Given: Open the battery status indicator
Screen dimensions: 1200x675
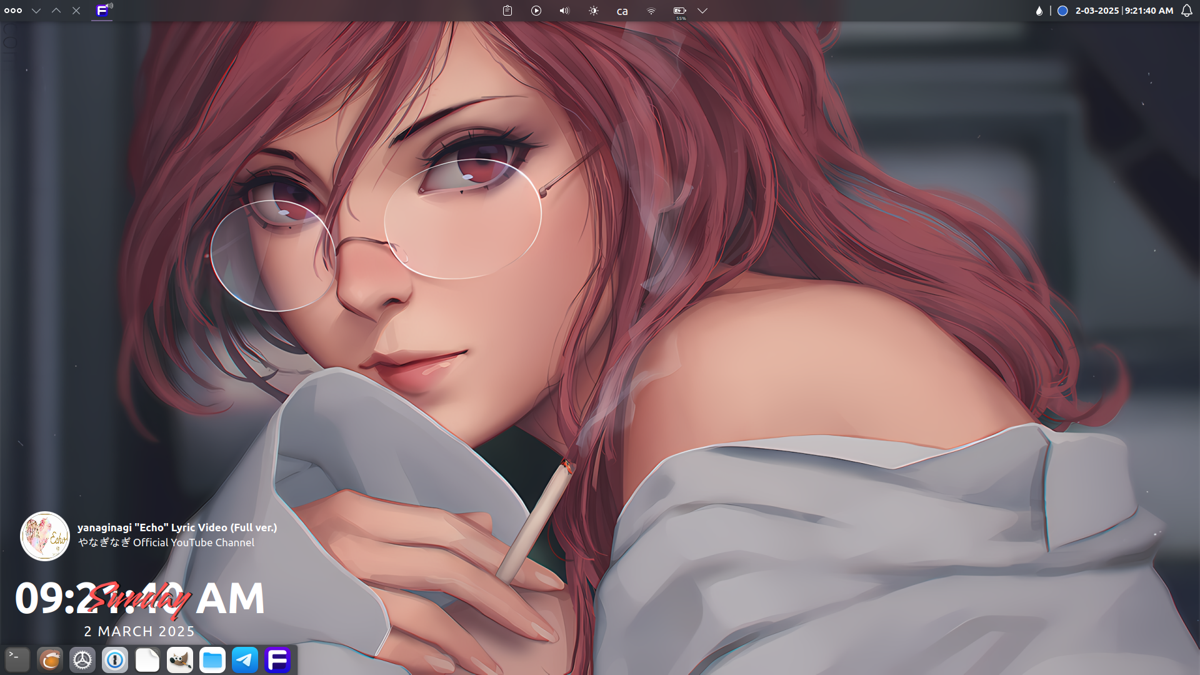Looking at the screenshot, I should 680,11.
